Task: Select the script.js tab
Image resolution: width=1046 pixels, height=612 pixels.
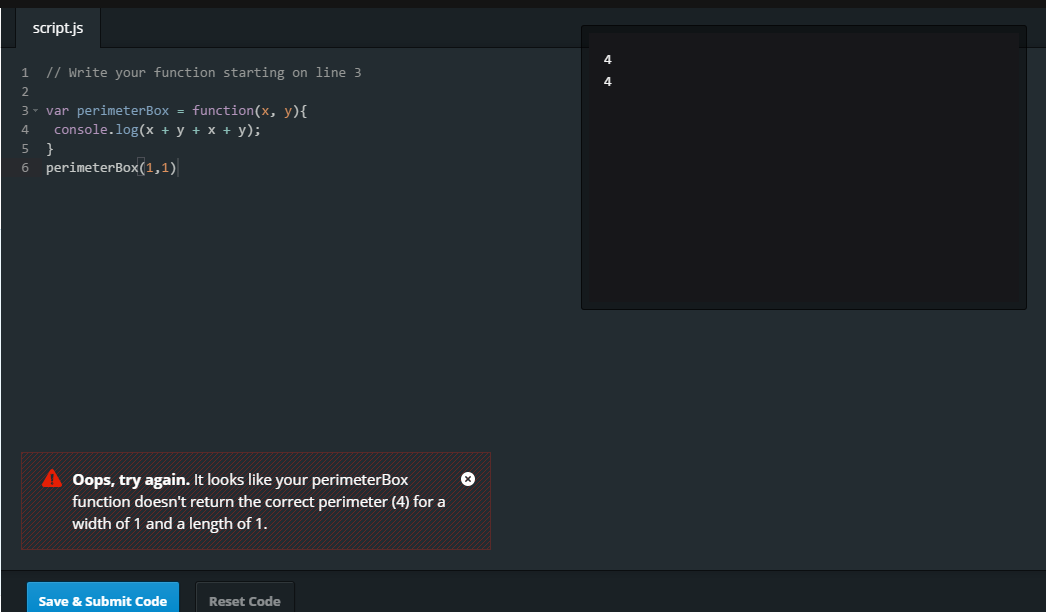Action: [58, 28]
